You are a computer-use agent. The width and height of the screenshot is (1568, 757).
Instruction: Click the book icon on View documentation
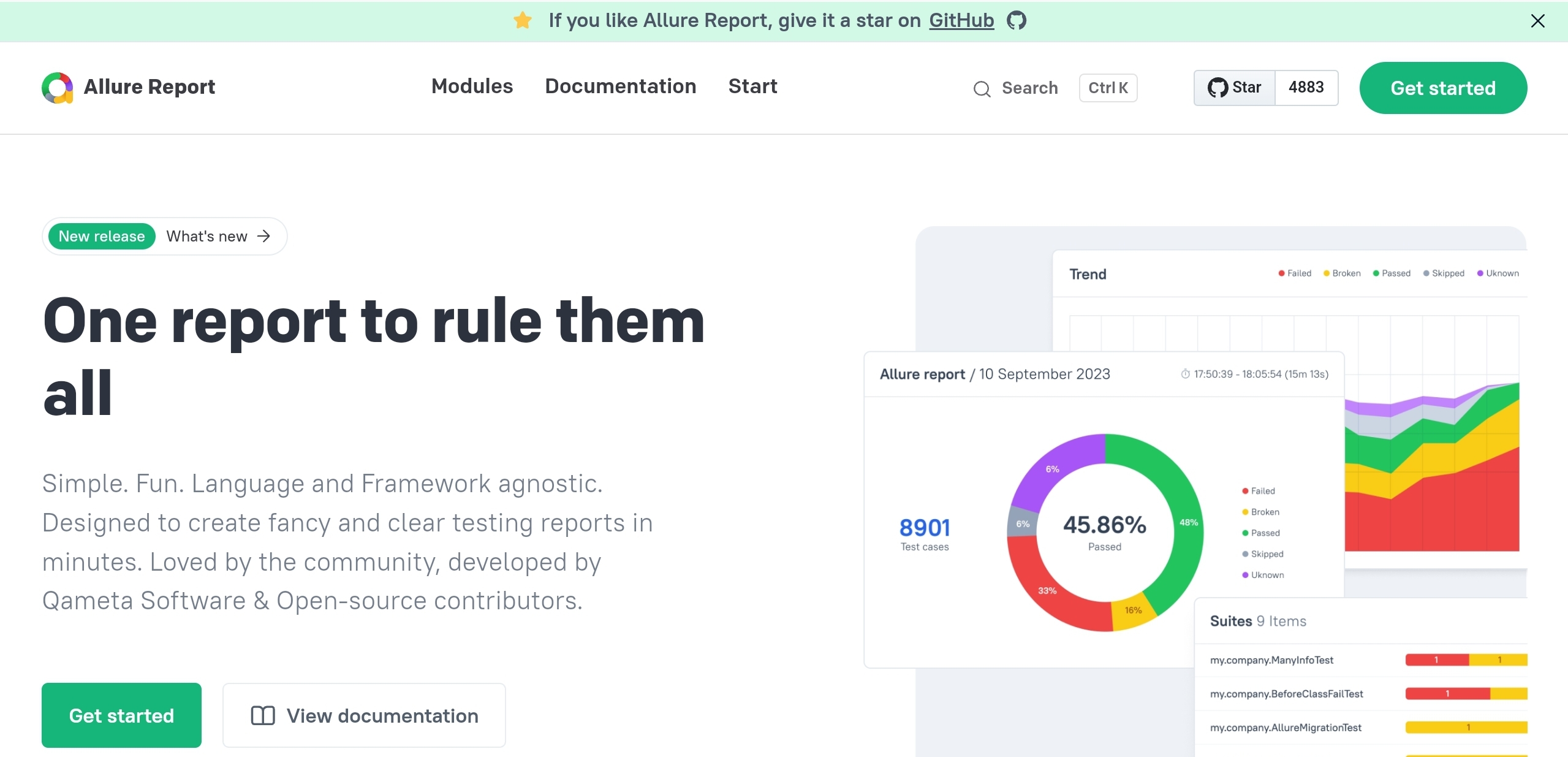pos(263,715)
